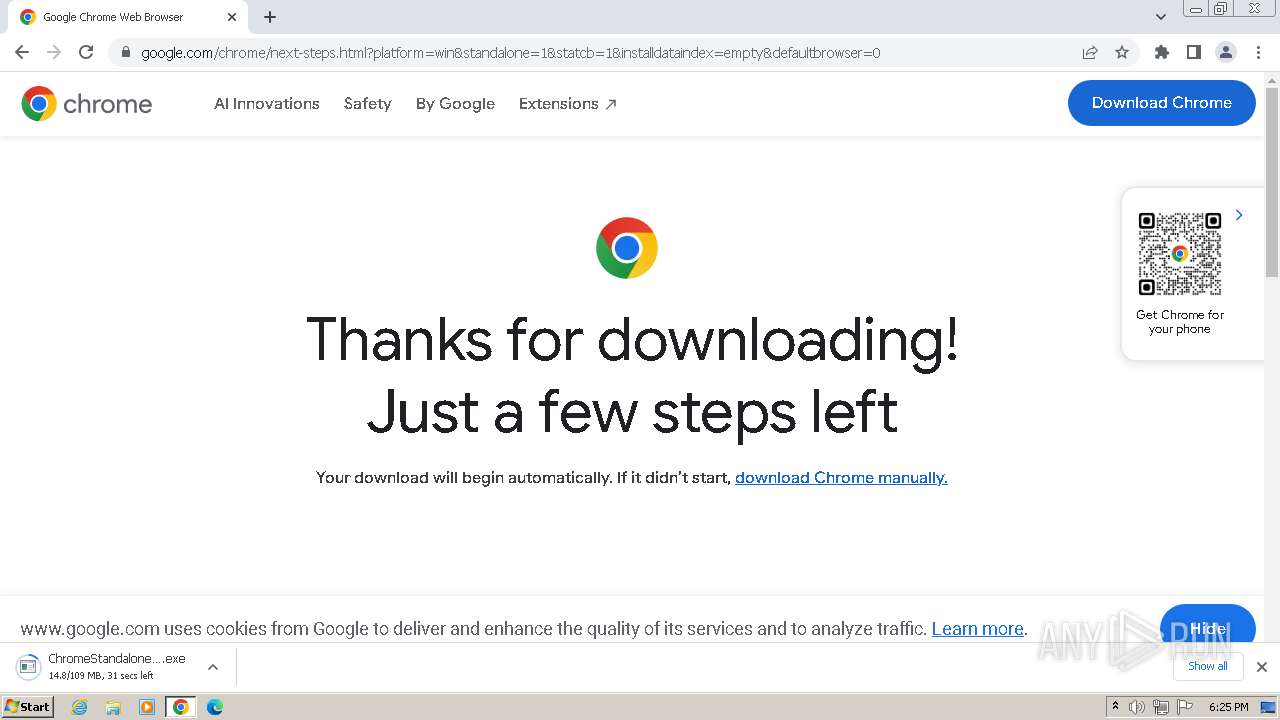Click the Download Chrome button

[x=1161, y=103]
